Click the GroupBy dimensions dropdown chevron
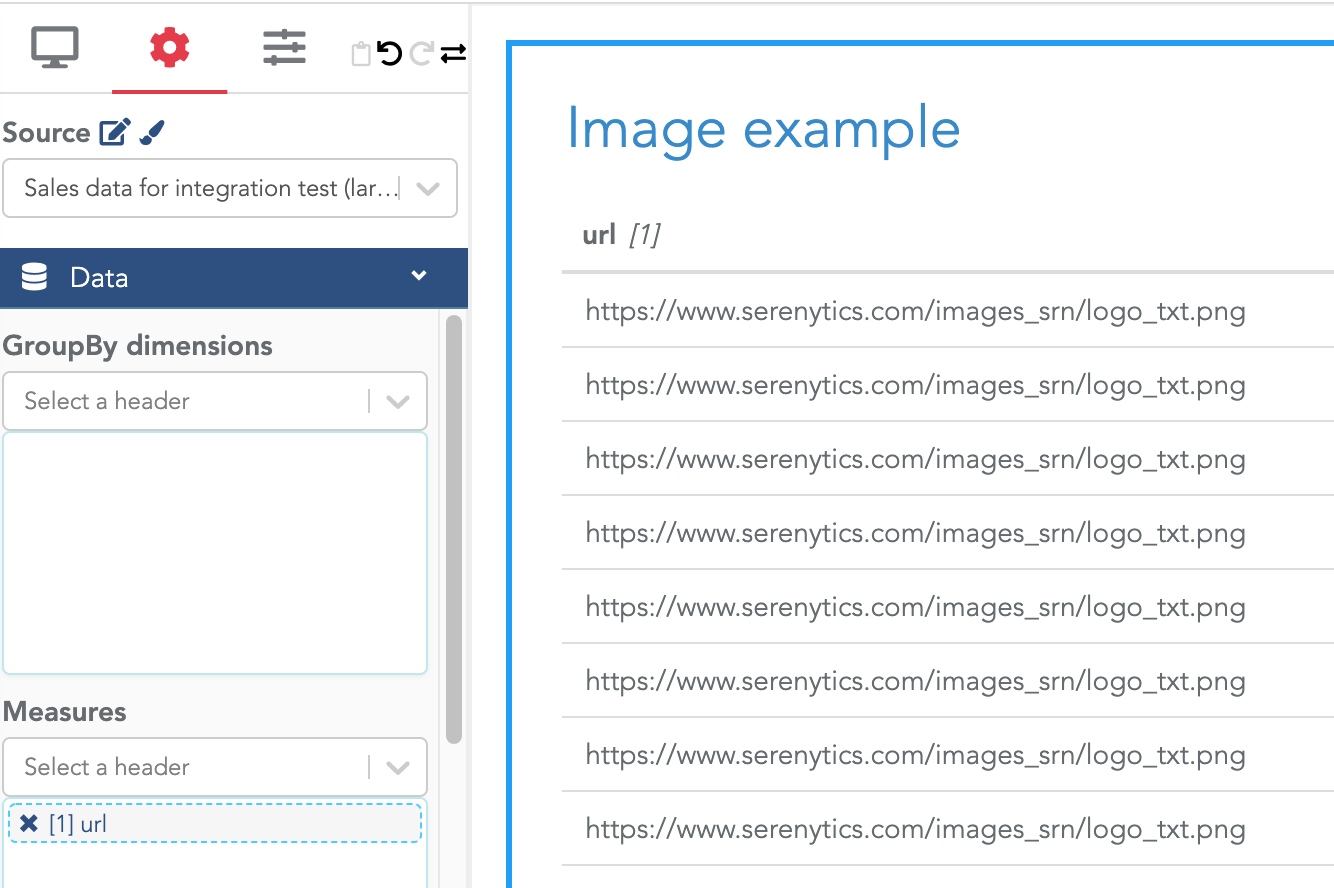The height and width of the screenshot is (888, 1334). click(398, 402)
